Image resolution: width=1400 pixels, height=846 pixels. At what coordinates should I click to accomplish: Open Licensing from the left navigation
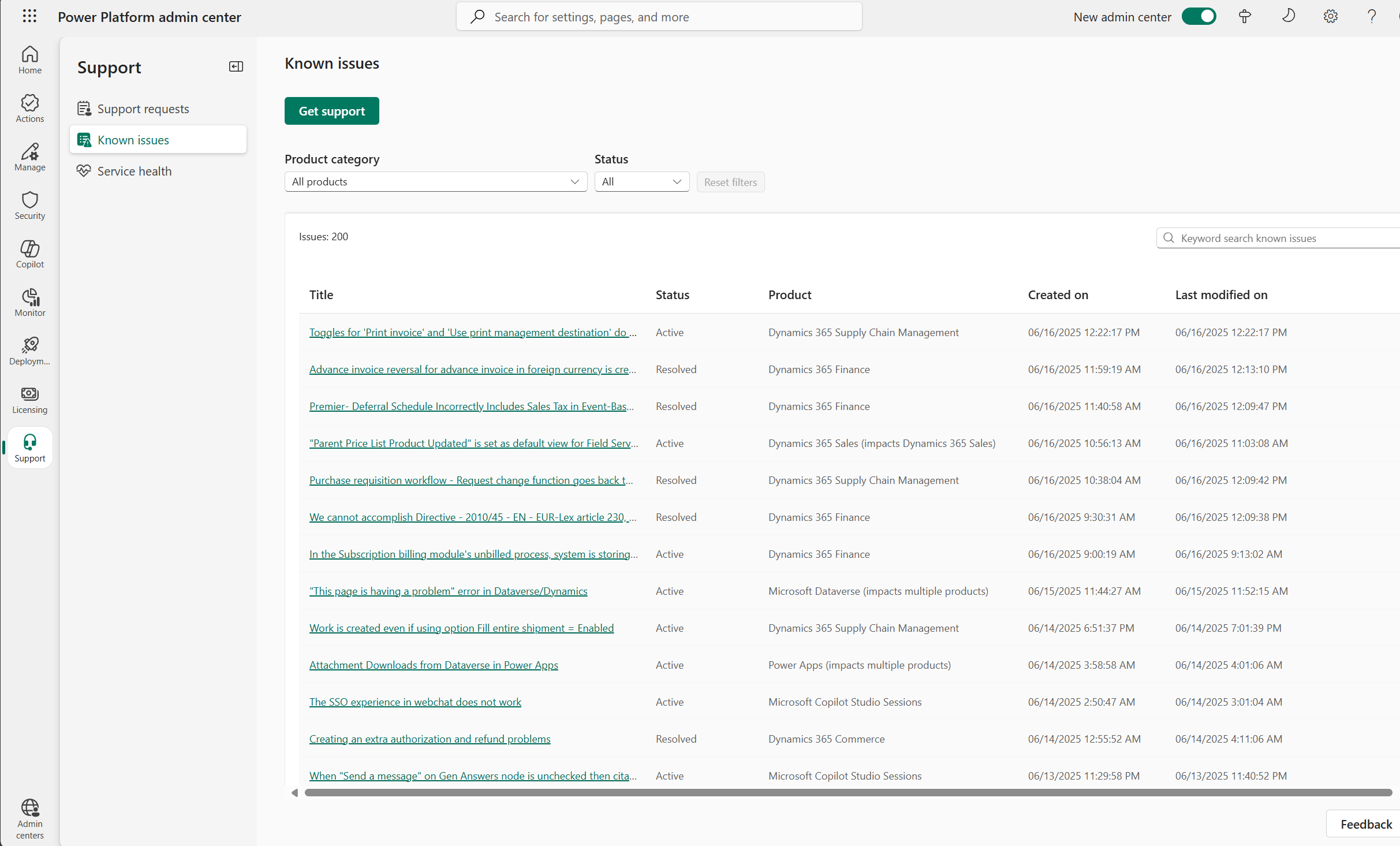(x=29, y=399)
